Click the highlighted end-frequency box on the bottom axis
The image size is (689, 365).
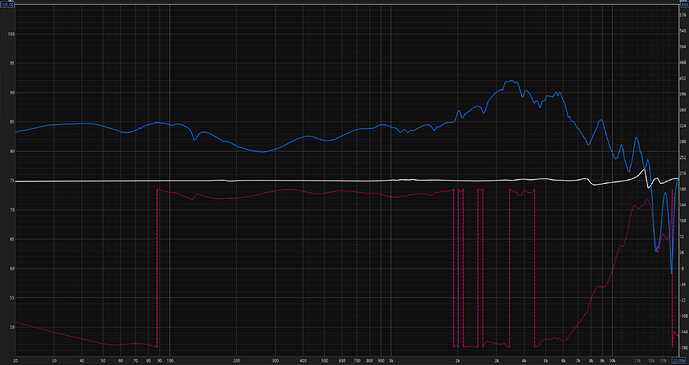[x=680, y=360]
